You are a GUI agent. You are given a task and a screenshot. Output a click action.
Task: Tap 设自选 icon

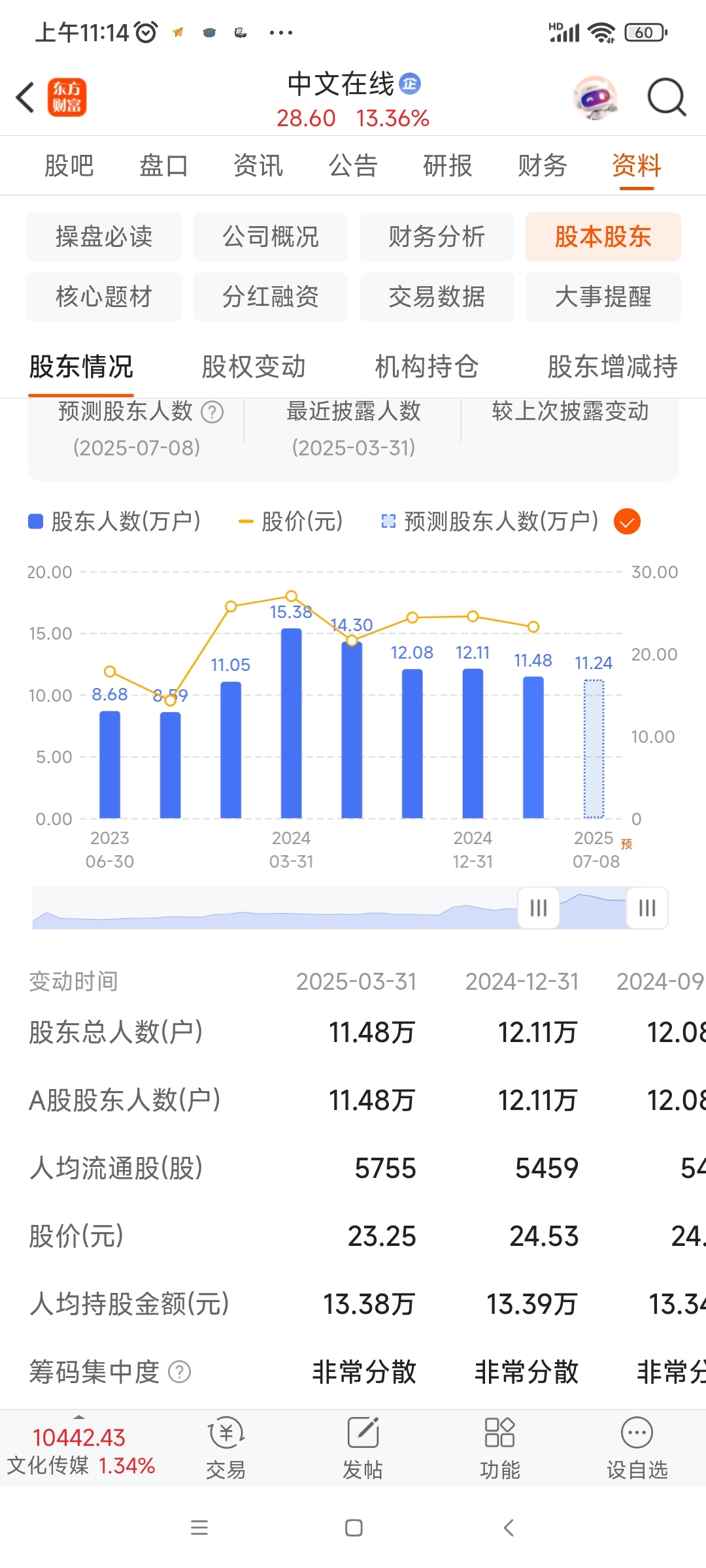pyautogui.click(x=637, y=1448)
